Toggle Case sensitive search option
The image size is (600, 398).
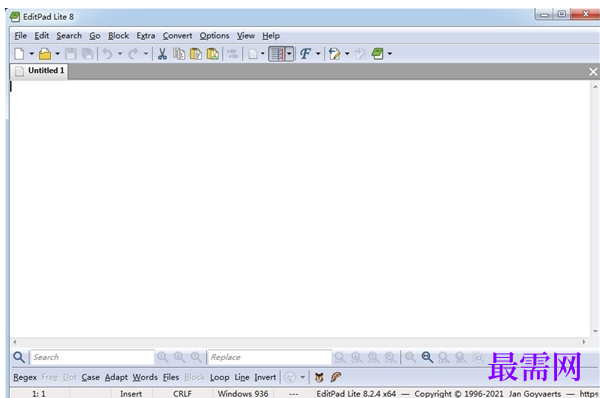[x=90, y=377]
